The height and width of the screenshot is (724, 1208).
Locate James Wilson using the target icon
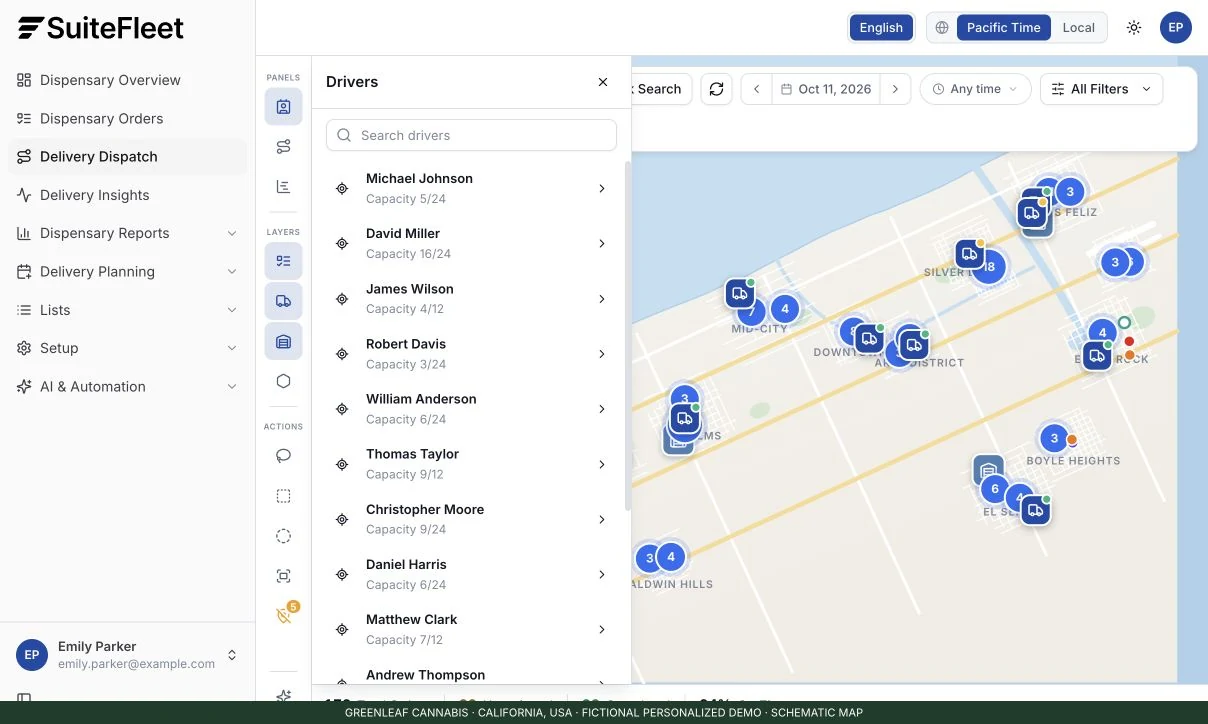click(x=342, y=299)
